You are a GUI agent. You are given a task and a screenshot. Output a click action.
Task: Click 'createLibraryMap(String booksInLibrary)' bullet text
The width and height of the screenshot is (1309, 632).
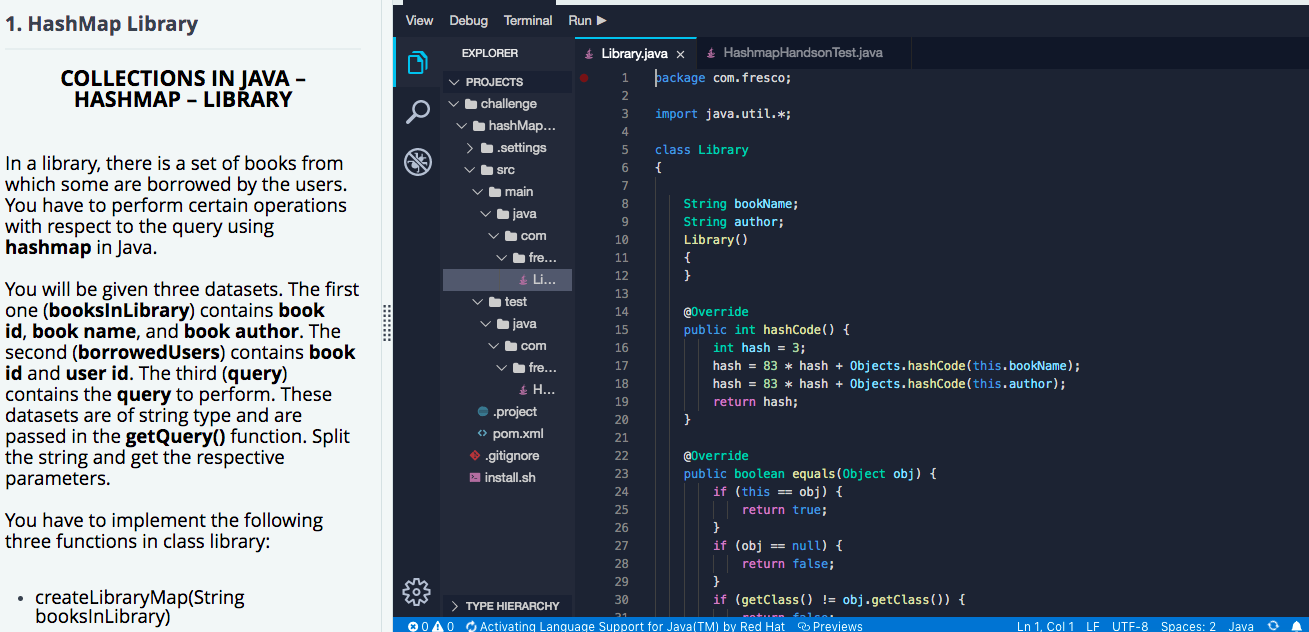pyautogui.click(x=140, y=607)
